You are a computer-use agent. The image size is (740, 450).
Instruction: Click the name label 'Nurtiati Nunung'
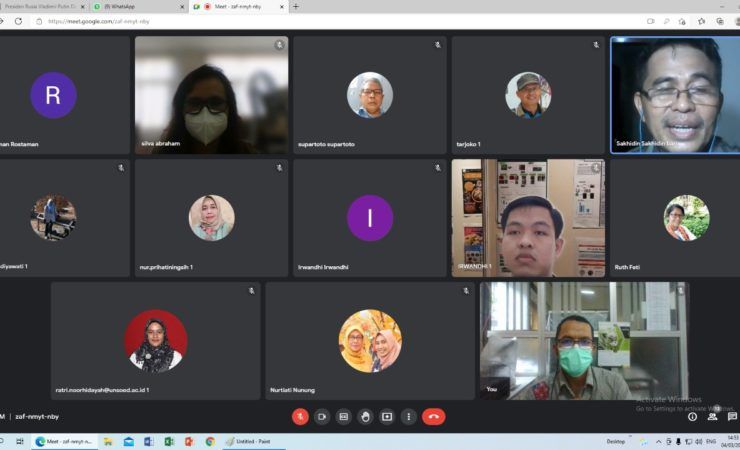292,390
